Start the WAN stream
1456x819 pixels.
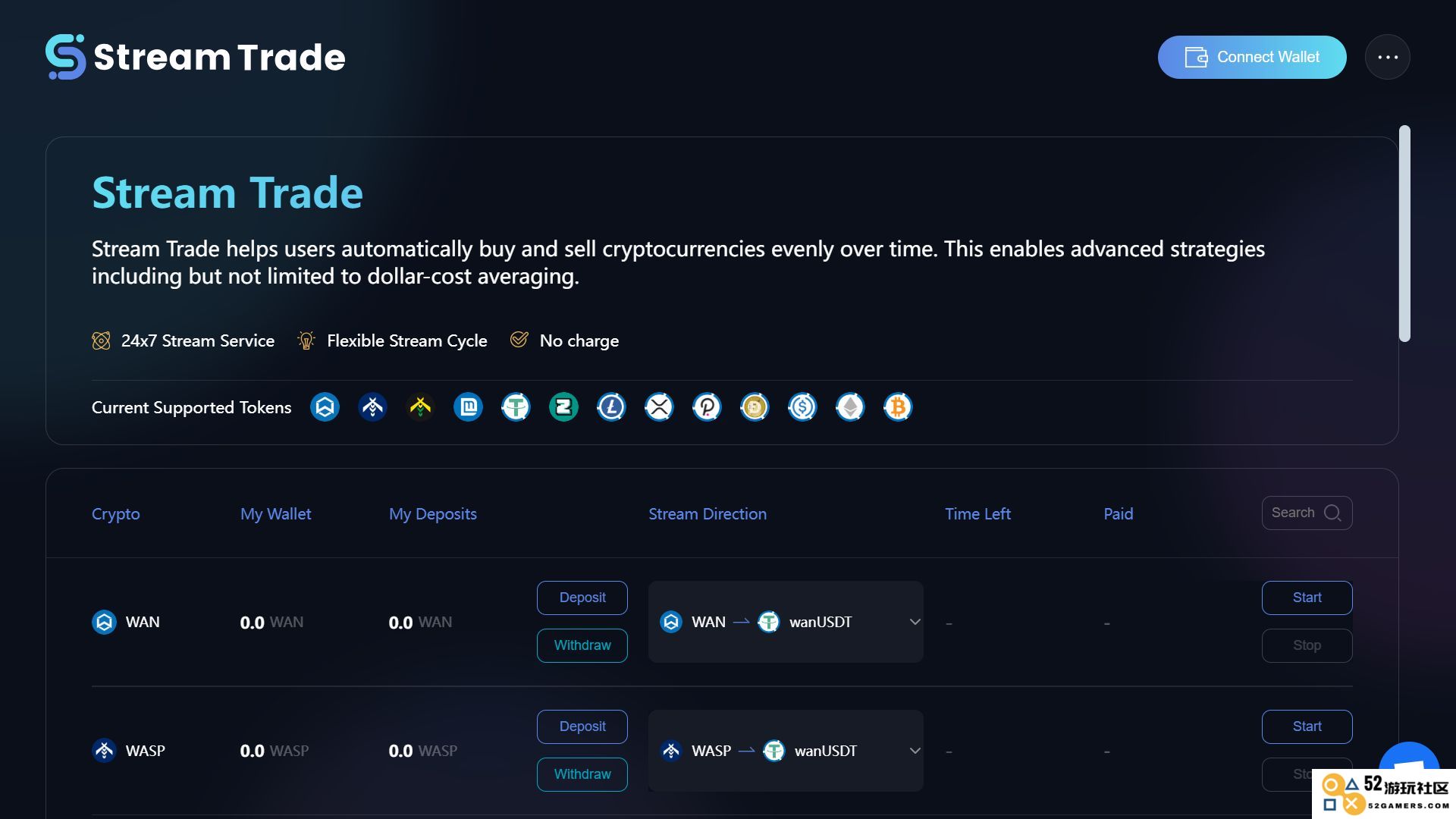(1307, 598)
